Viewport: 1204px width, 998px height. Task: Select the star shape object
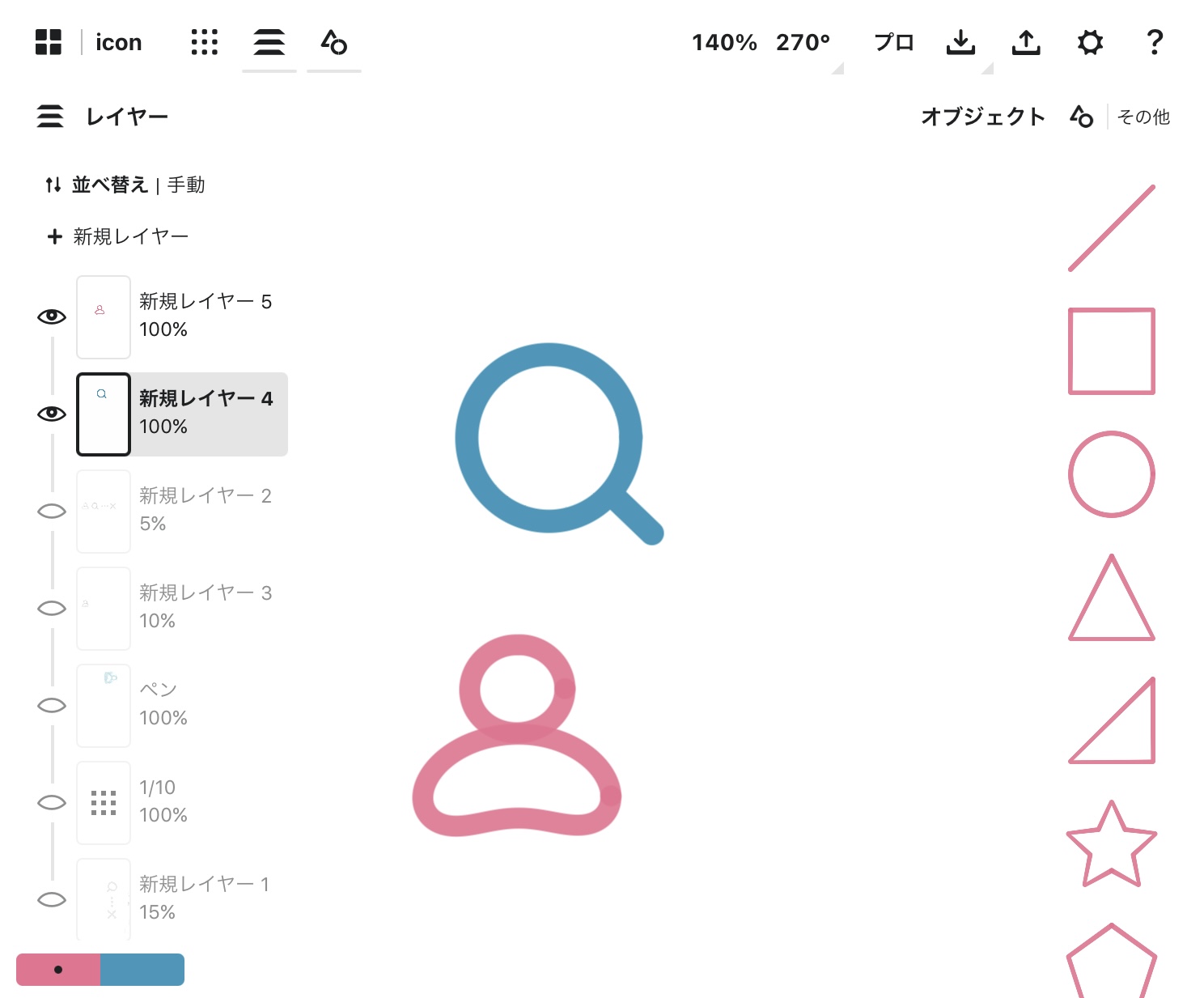pos(1111,843)
